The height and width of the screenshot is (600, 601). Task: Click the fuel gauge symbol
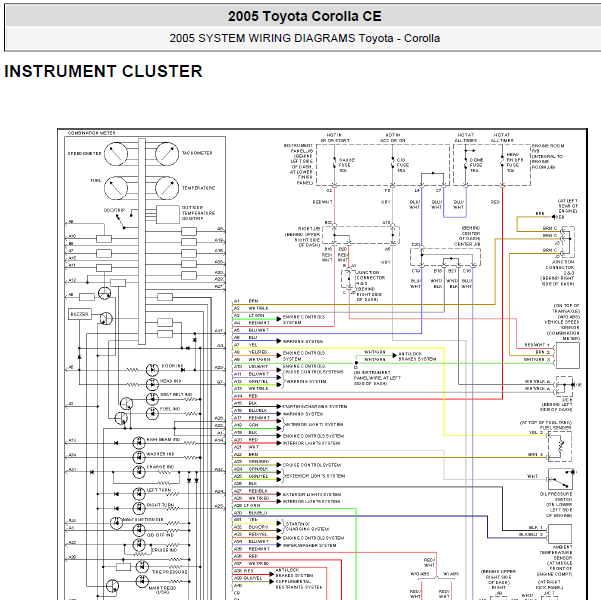coord(116,188)
